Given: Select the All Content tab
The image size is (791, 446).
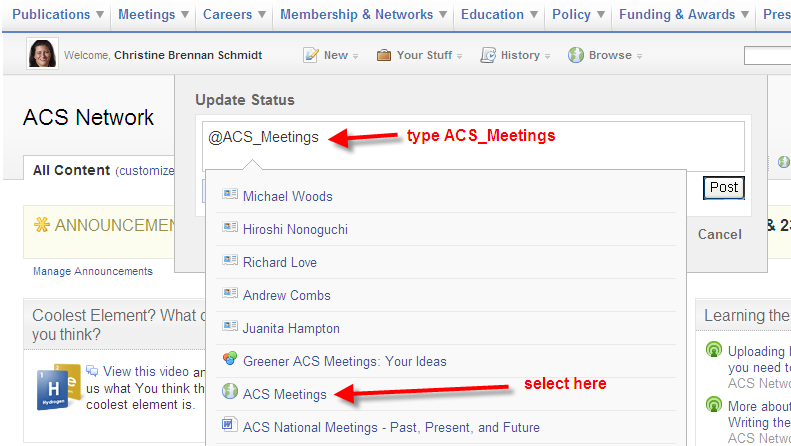Looking at the screenshot, I should coord(71,170).
